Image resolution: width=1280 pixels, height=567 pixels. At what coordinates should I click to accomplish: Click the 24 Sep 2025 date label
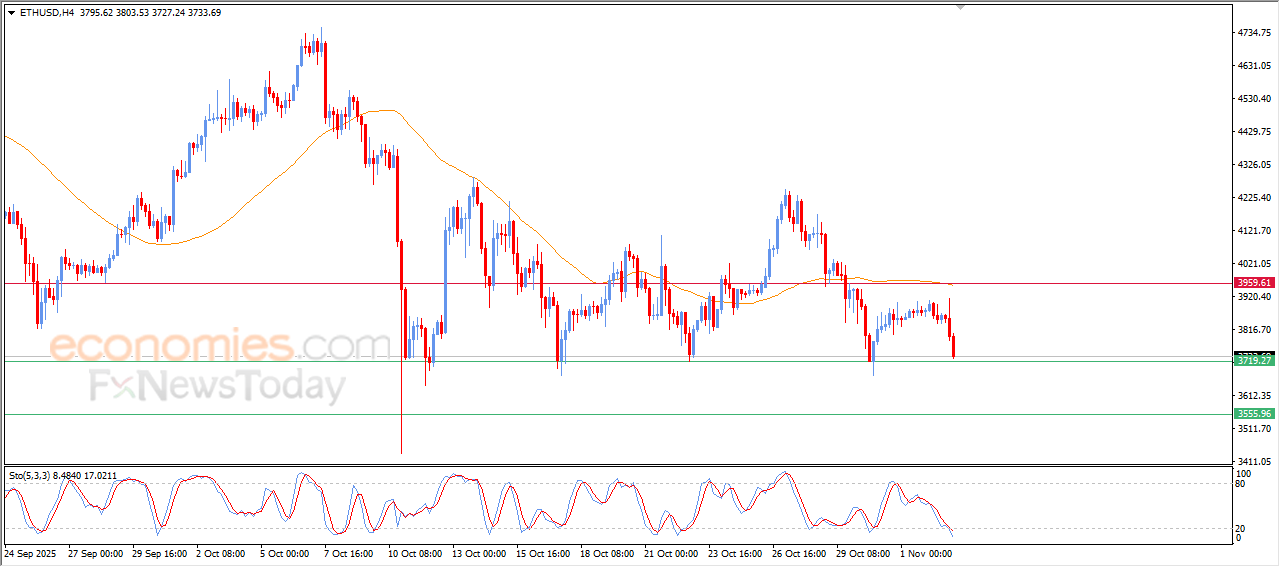31,552
